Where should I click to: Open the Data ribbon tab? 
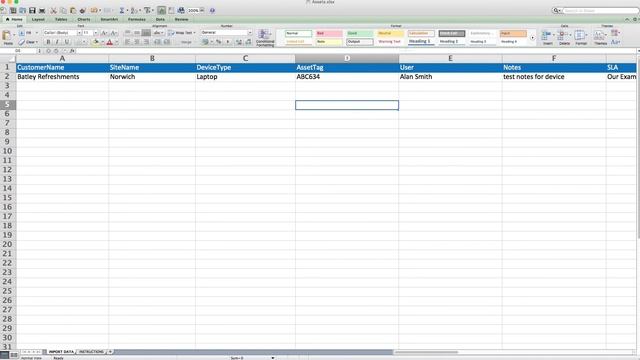(160, 19)
